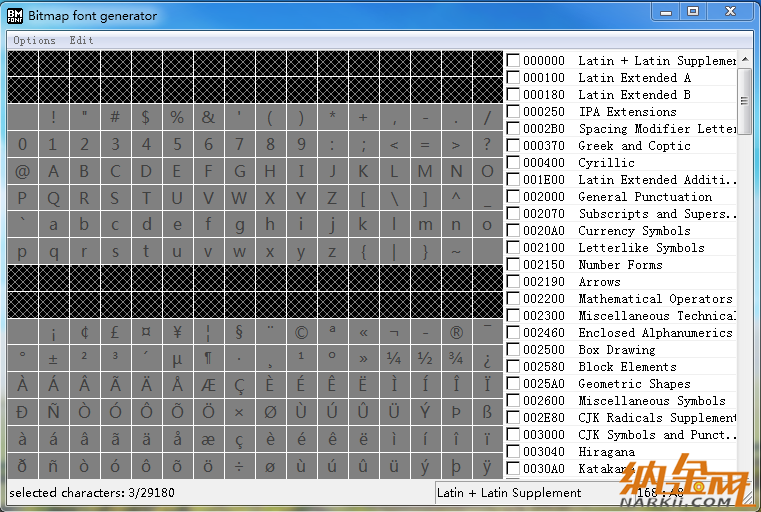The width and height of the screenshot is (761, 512).
Task: Select the division sign ÷ cell
Action: [x=239, y=466]
